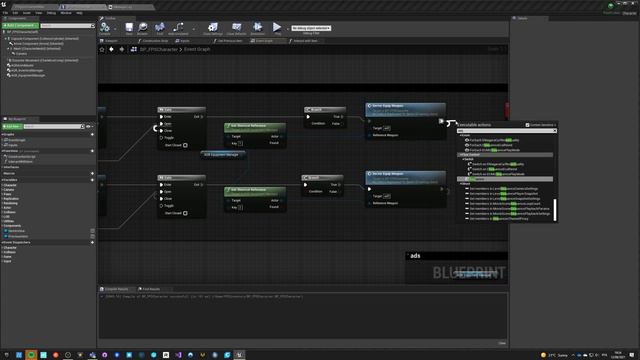The image size is (640, 360).
Task: Click the graph navigate-forward arrow
Action: (x=122, y=49)
